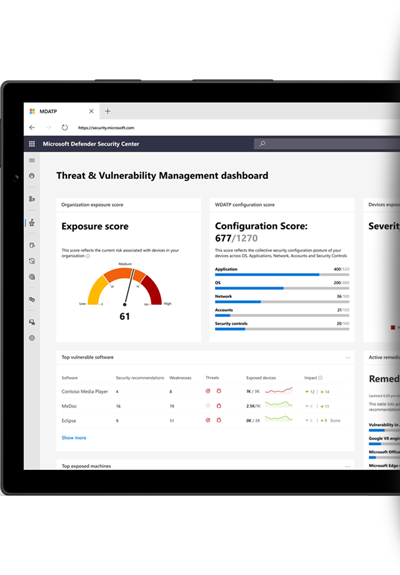Click the Application score progress bar
The image size is (400, 575).
point(282,274)
